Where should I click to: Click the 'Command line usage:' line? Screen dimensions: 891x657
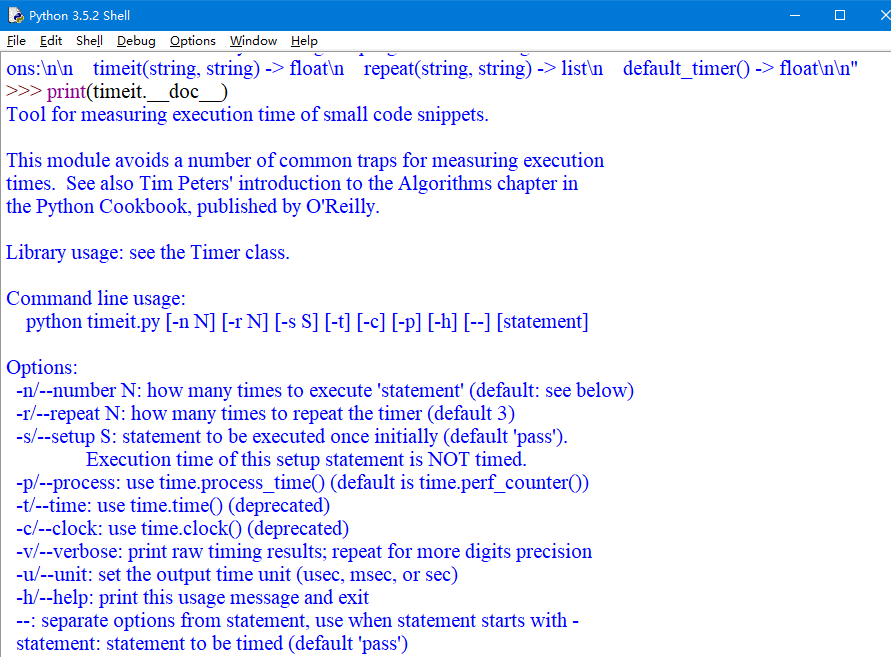95,298
